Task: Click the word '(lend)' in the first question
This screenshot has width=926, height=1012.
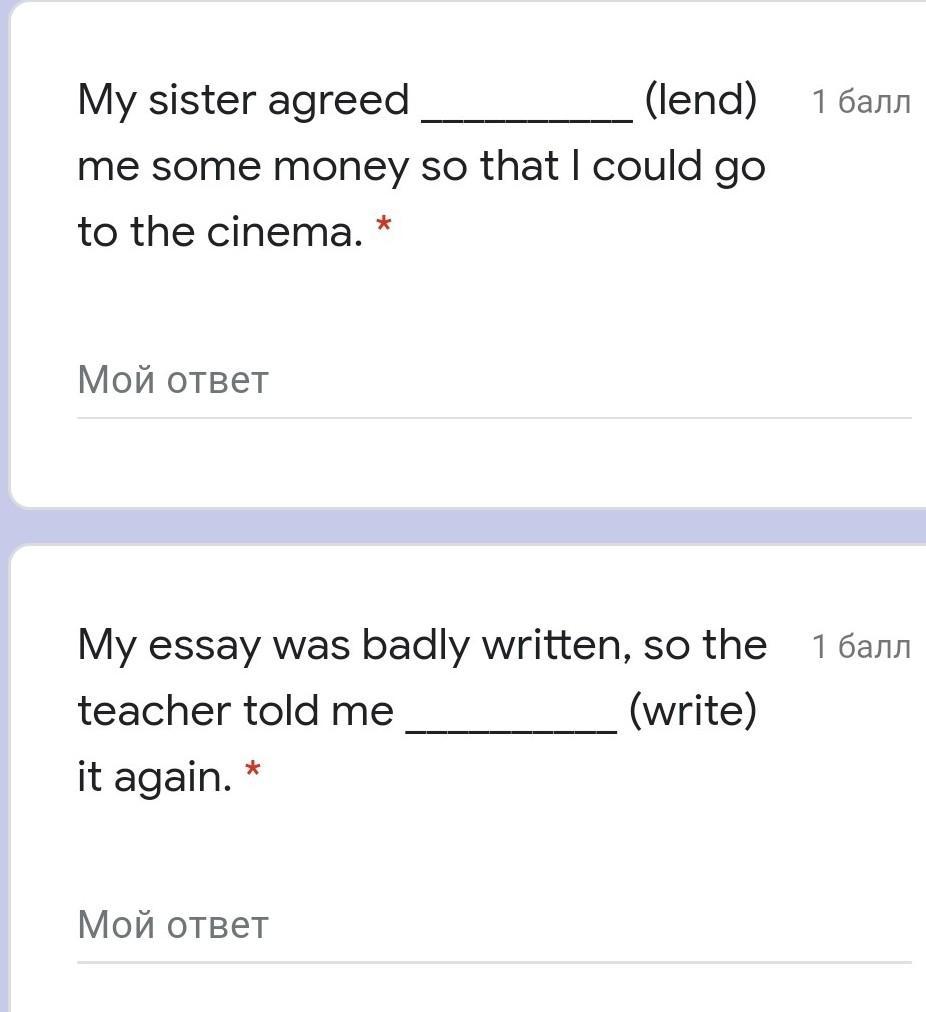Action: [701, 101]
